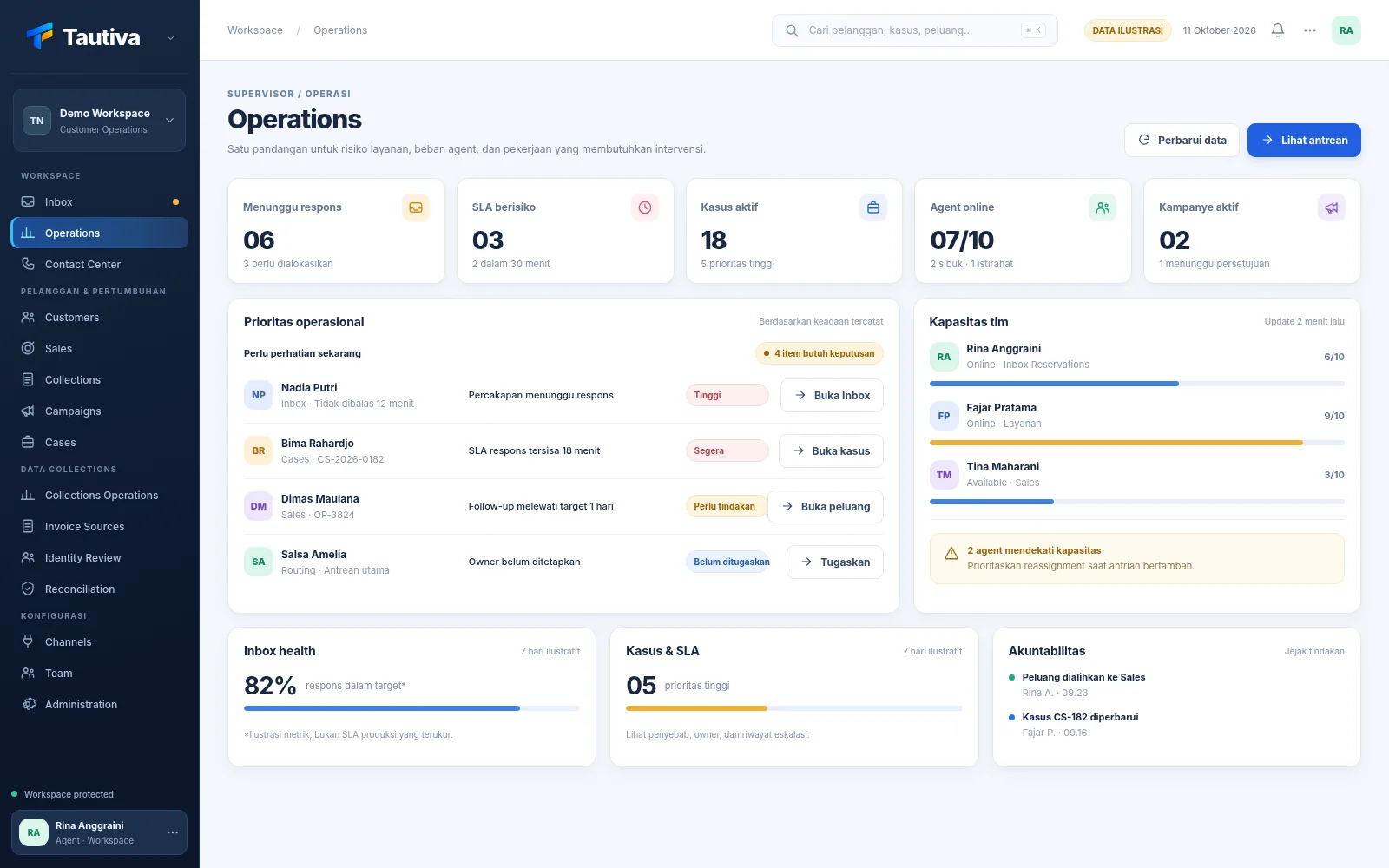Click the Lihat antrean button
1389x868 pixels.
click(x=1304, y=140)
